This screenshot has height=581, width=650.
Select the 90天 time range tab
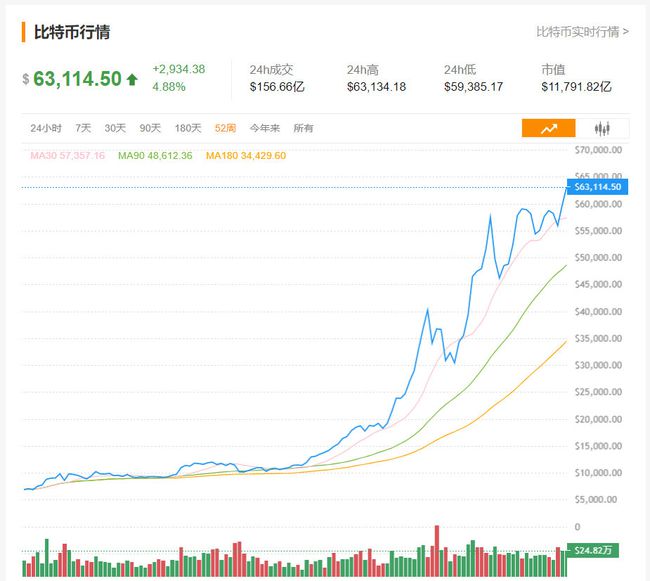150,128
